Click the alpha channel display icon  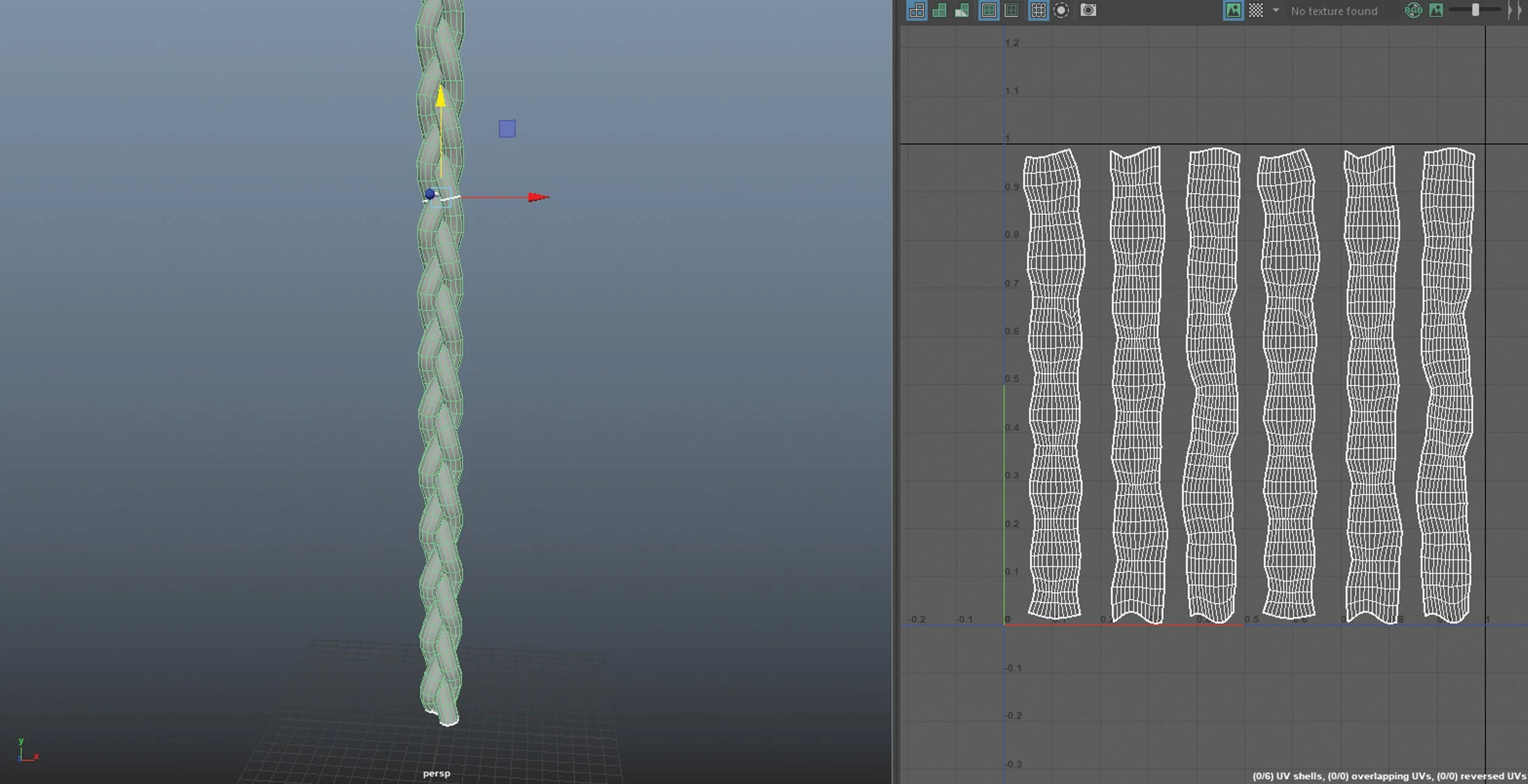point(1436,10)
